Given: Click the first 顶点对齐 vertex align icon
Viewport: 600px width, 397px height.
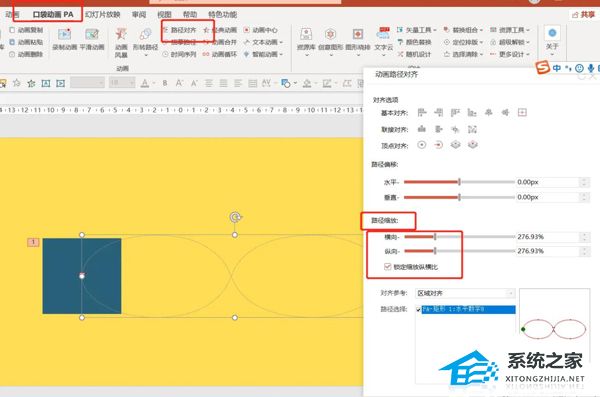Looking at the screenshot, I should click(422, 145).
